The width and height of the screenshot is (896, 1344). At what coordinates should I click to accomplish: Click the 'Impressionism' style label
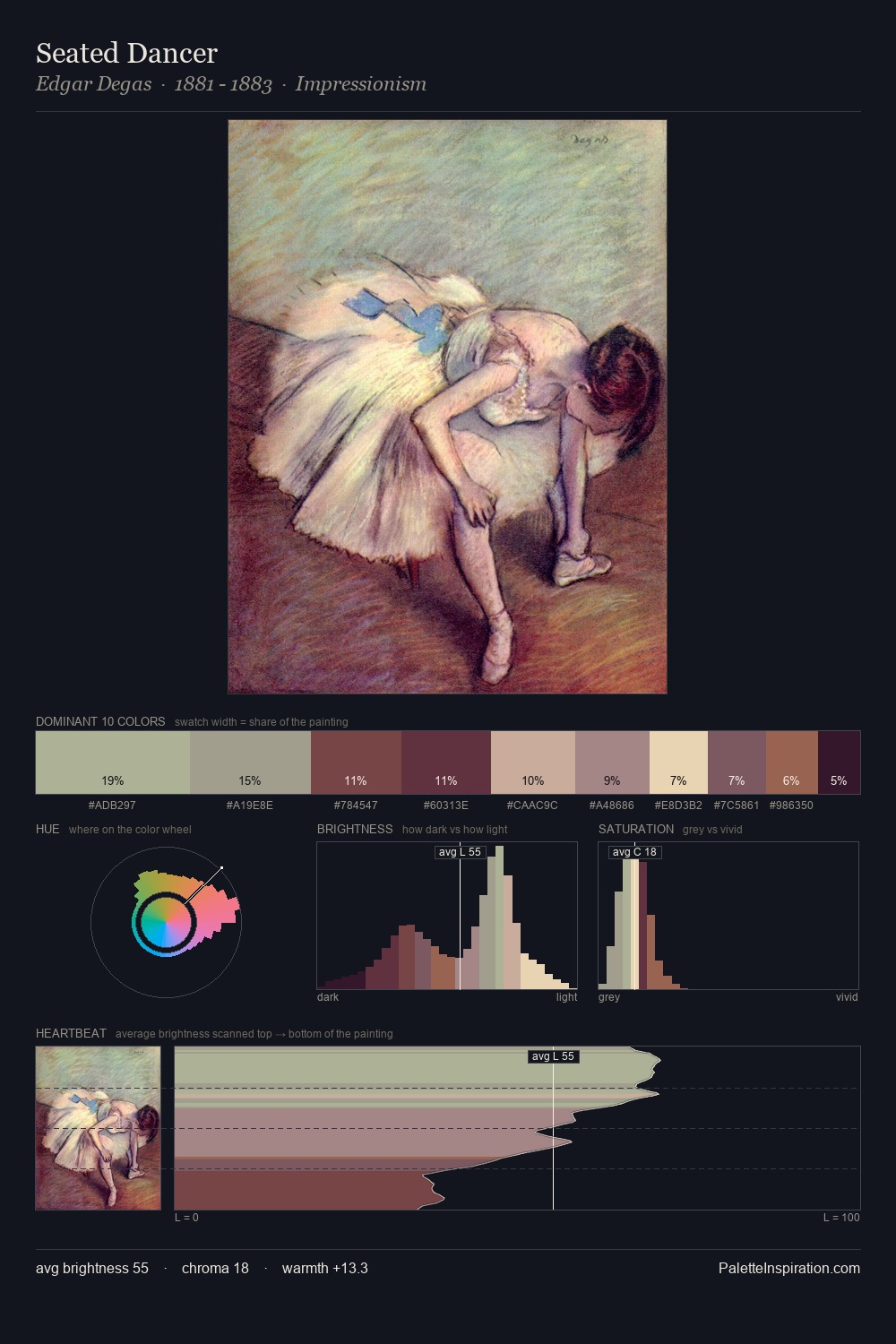click(x=360, y=84)
